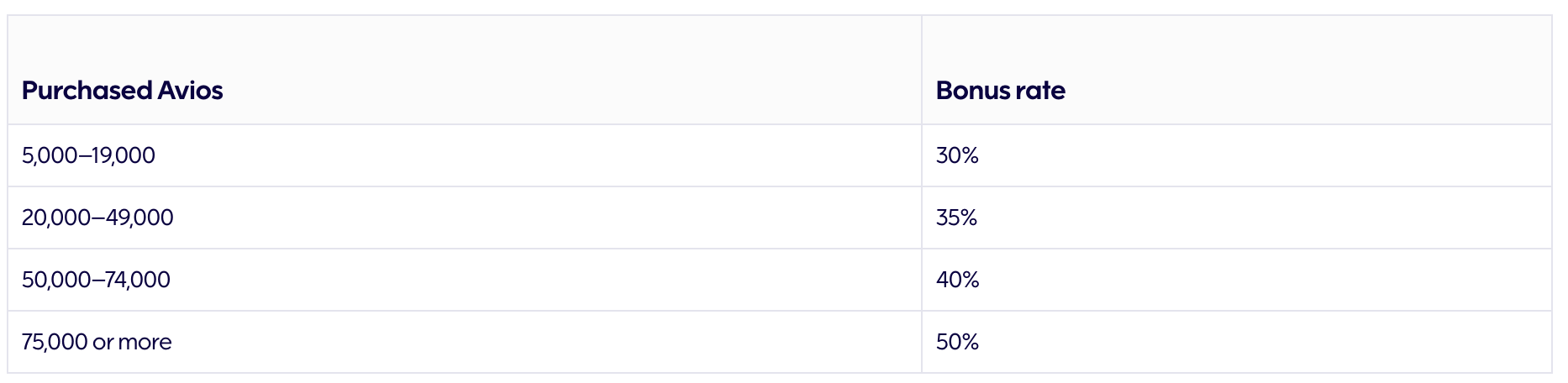Image resolution: width=1568 pixels, height=383 pixels.
Task: Click the 40% bonus rate value
Action: click(x=957, y=281)
